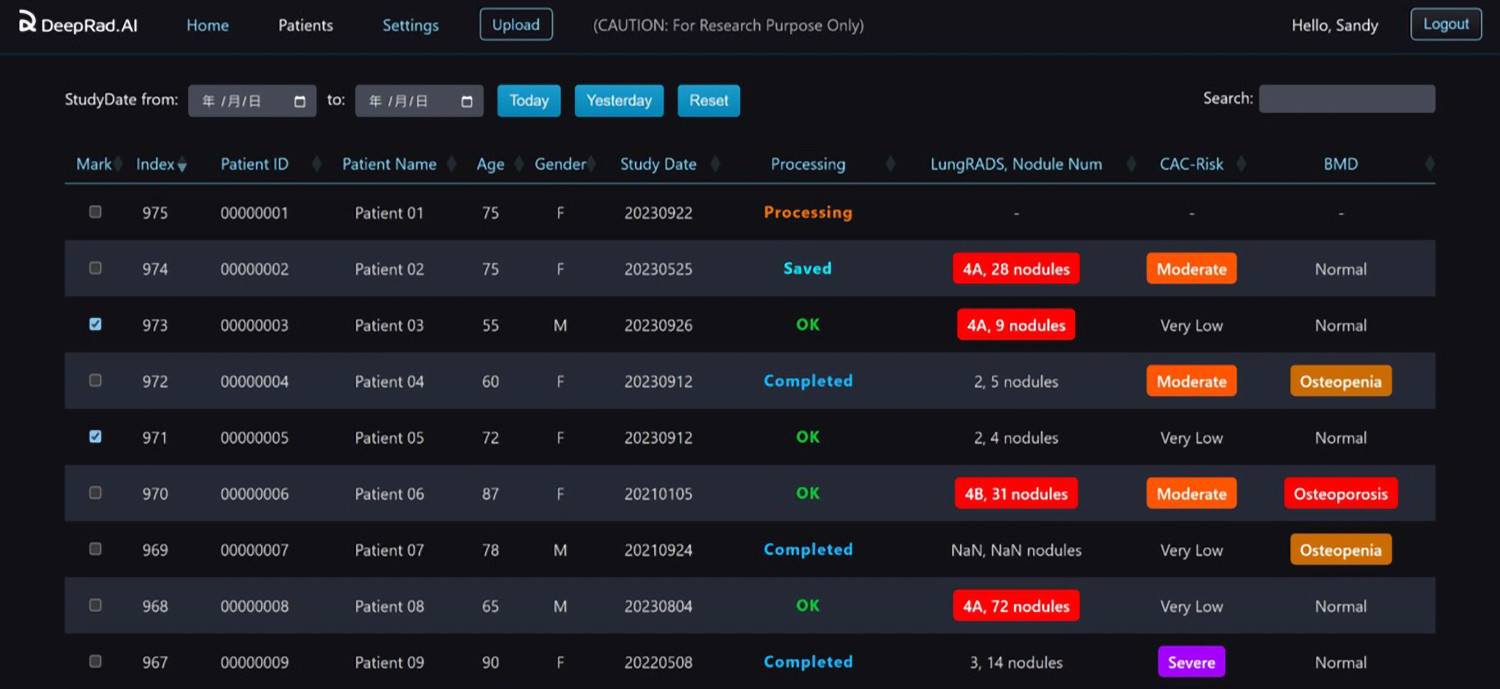This screenshot has width=1500, height=689.
Task: Sort by Index column arrow
Action: pyautogui.click(x=182, y=165)
